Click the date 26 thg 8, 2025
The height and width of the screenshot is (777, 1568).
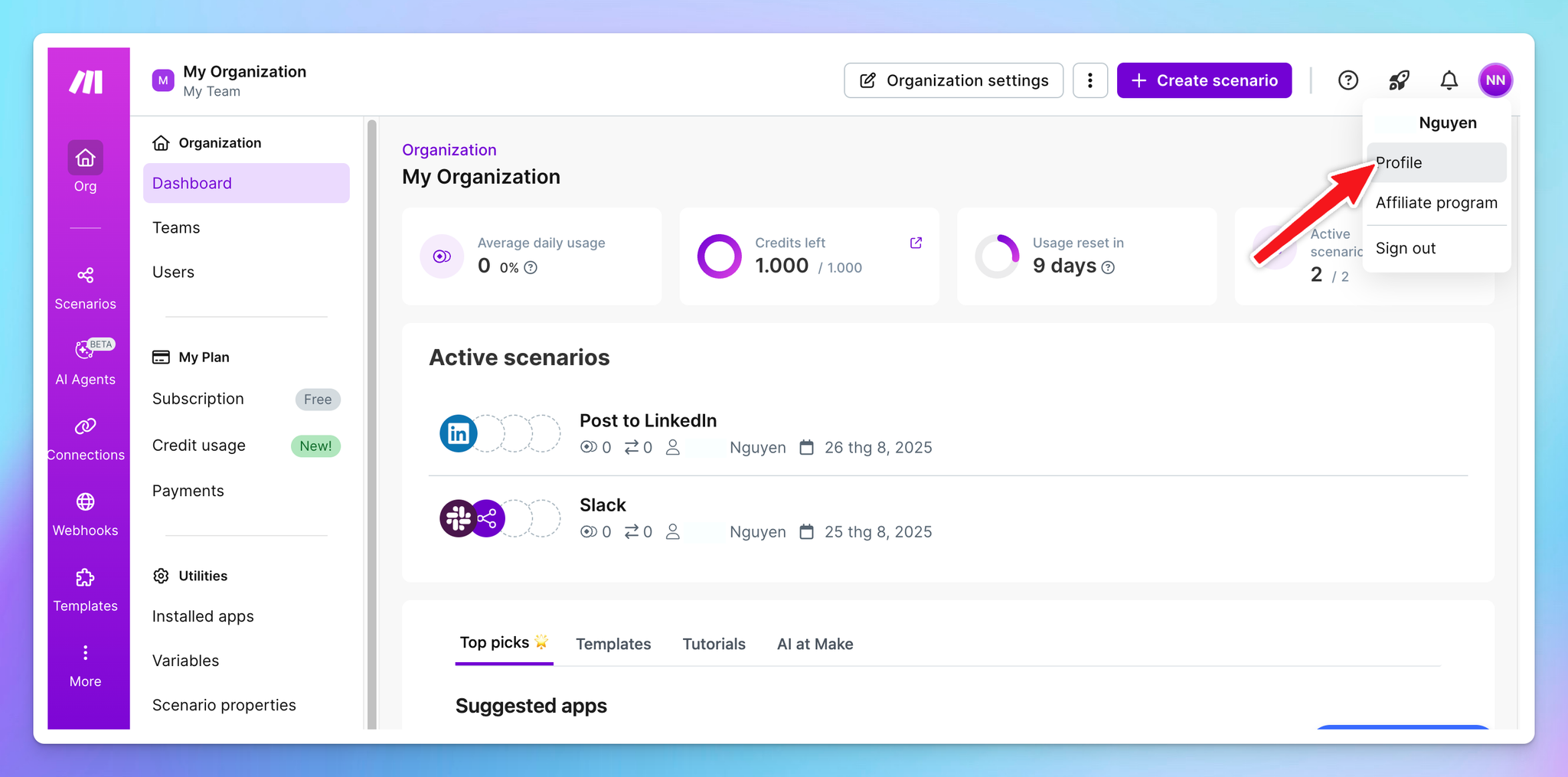coord(878,447)
